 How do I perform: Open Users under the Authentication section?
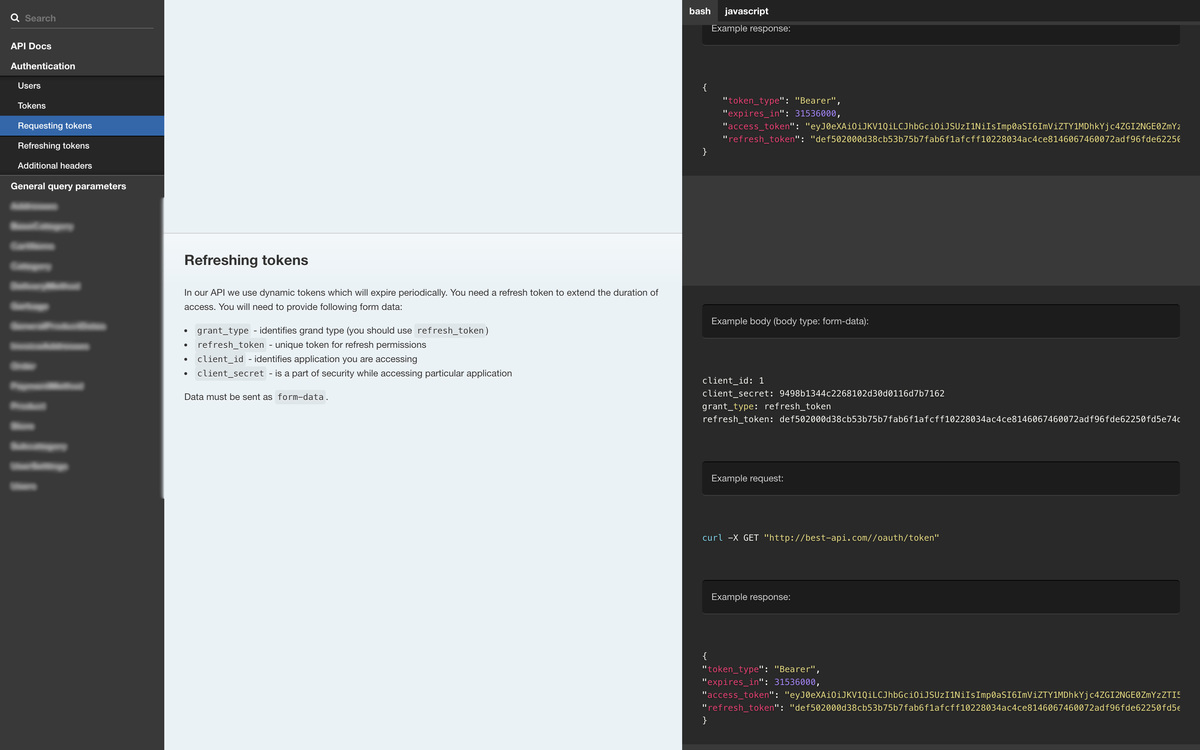click(29, 86)
